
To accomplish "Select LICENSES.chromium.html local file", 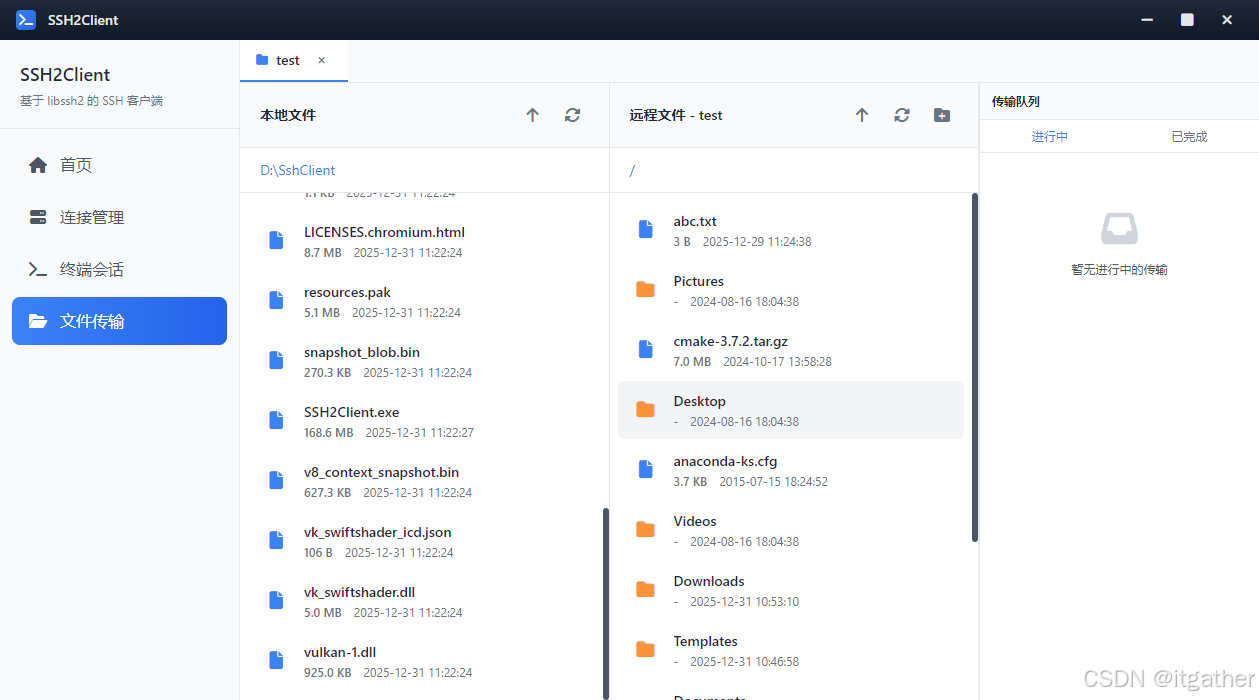I will (424, 241).
